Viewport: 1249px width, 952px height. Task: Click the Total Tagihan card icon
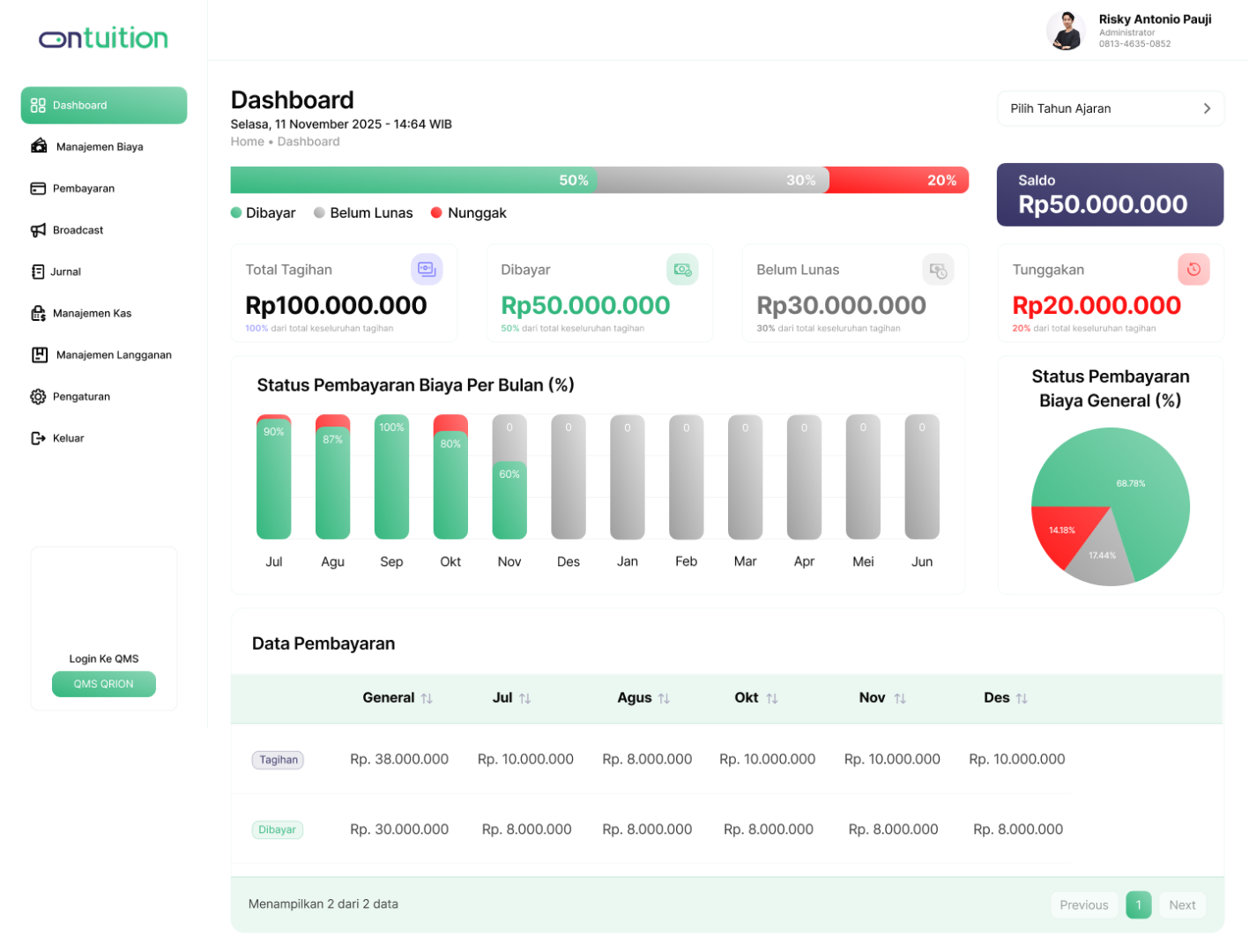427,270
